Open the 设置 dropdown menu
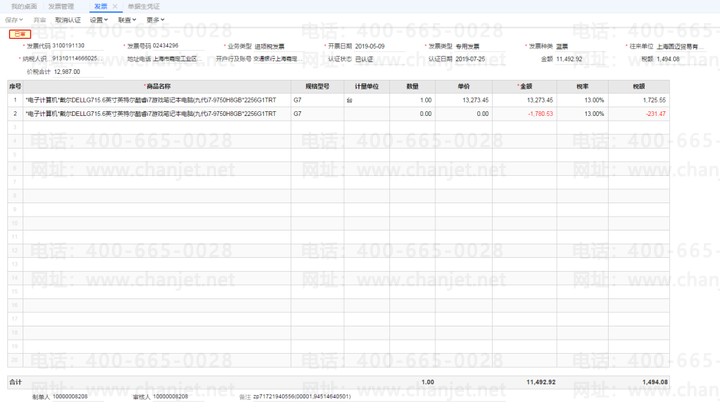720x413 pixels. [x=99, y=20]
